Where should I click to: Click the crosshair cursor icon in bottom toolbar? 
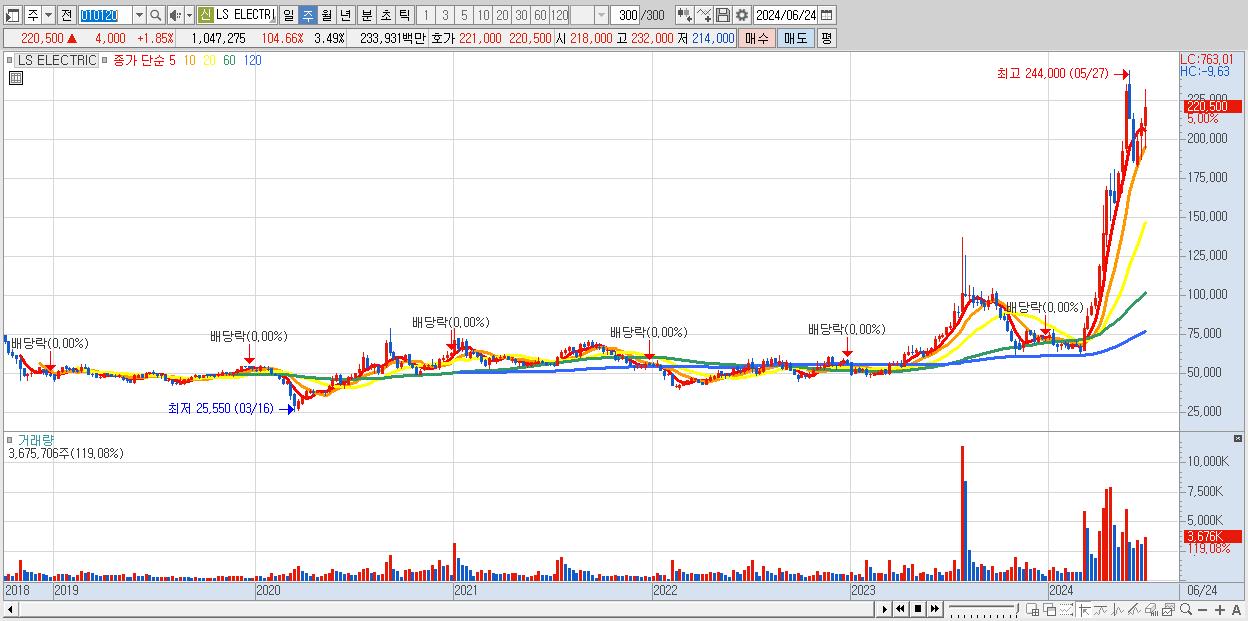click(x=1084, y=609)
